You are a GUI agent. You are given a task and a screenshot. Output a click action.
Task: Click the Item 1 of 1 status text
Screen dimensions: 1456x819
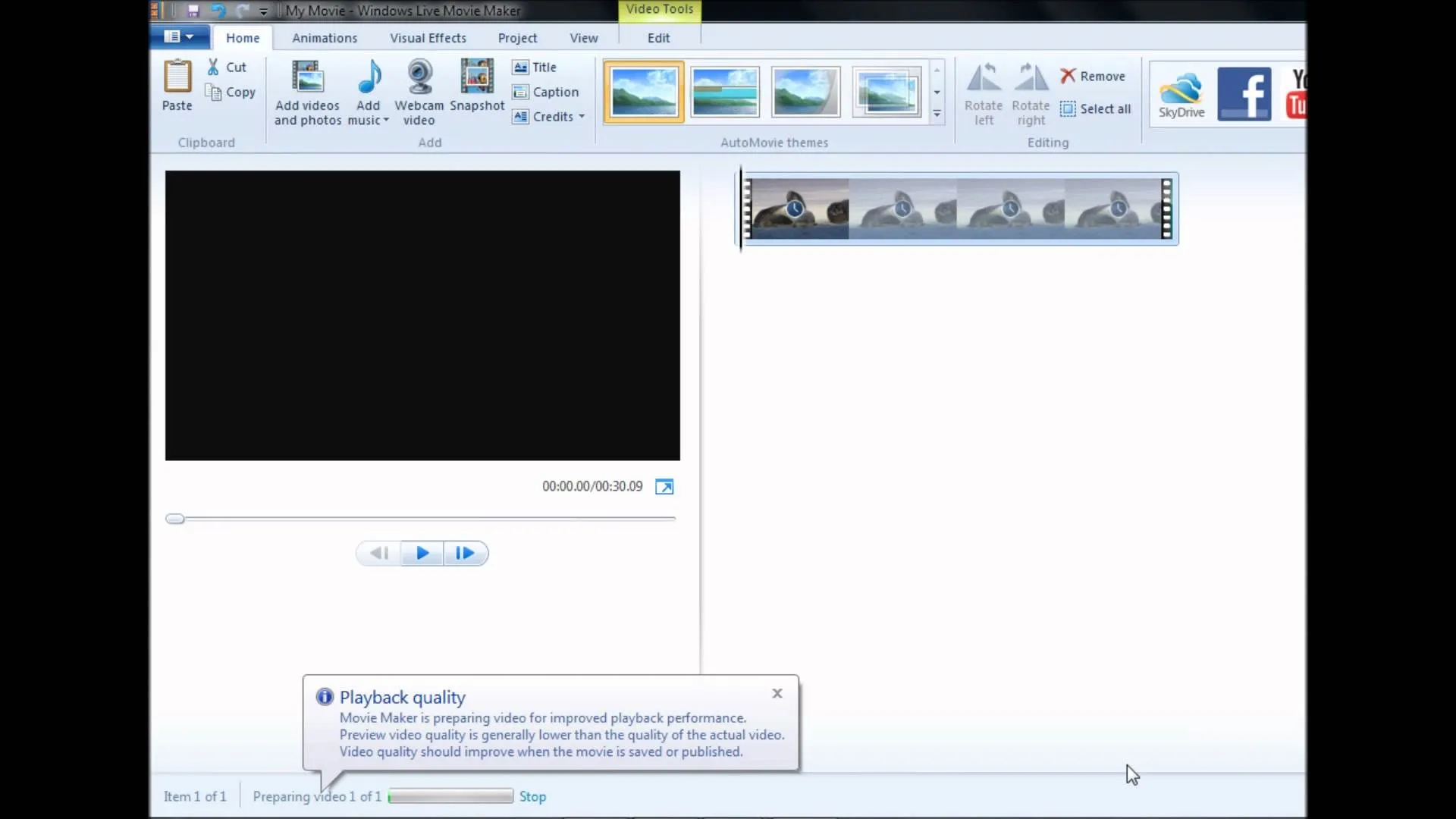[x=195, y=796]
